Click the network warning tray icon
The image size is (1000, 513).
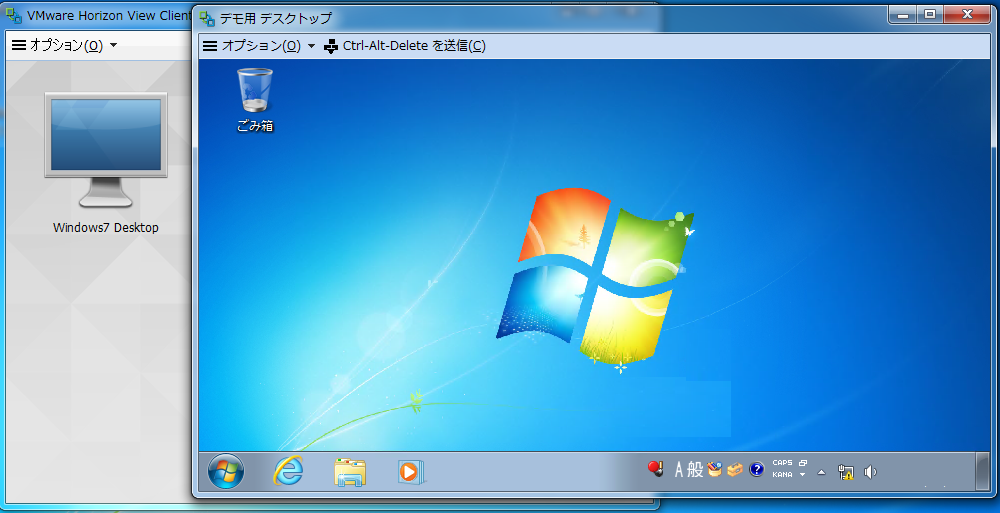846,472
